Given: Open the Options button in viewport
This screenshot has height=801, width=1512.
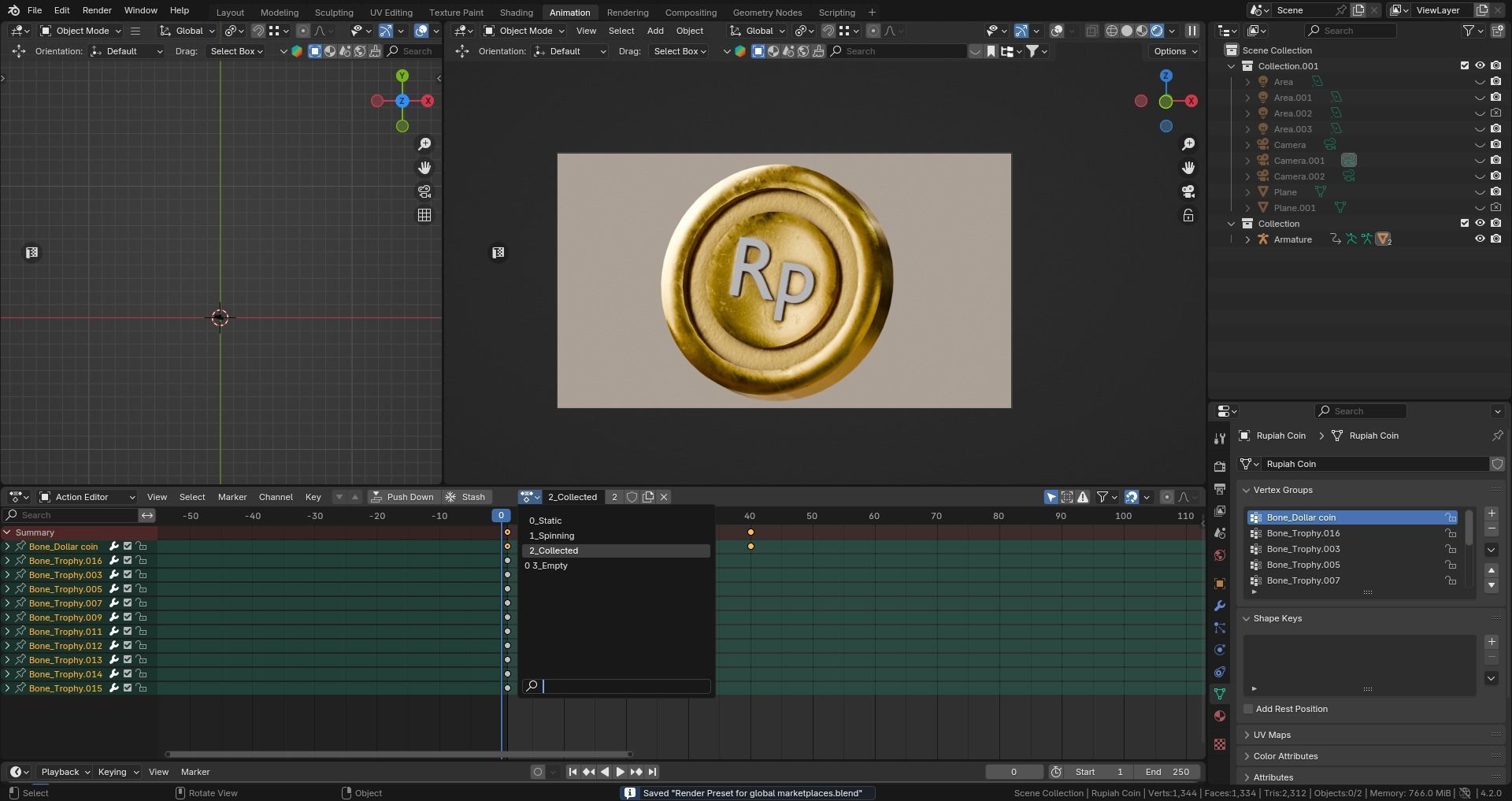Looking at the screenshot, I should point(1176,51).
